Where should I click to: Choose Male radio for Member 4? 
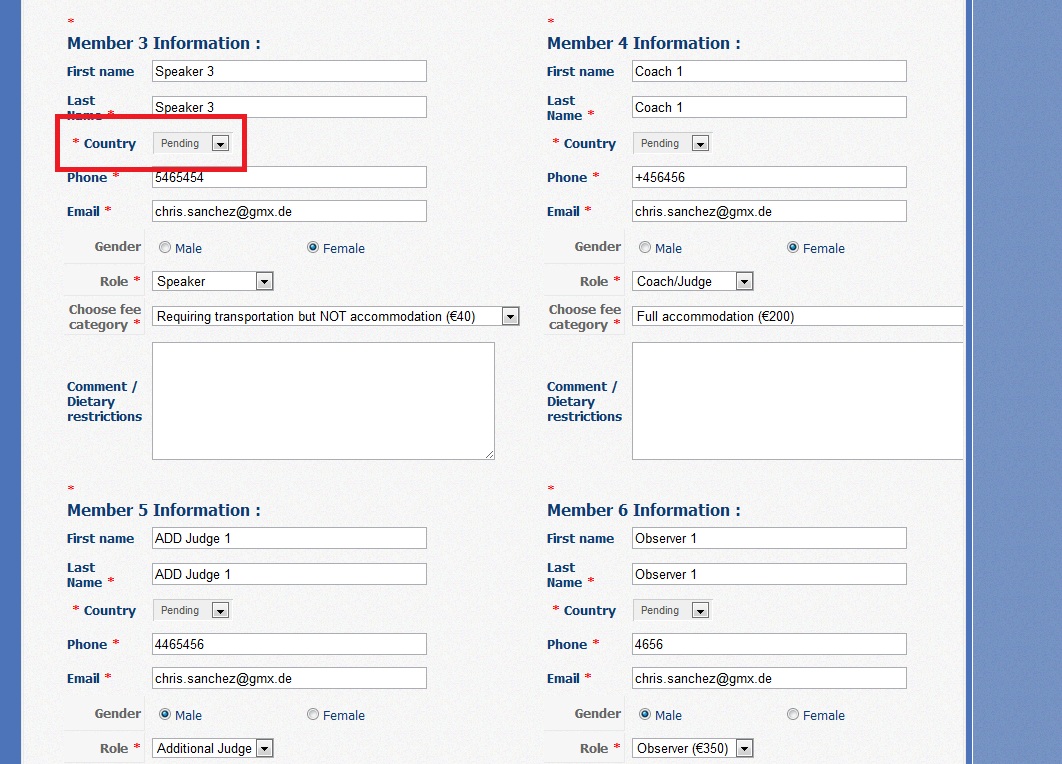645,248
